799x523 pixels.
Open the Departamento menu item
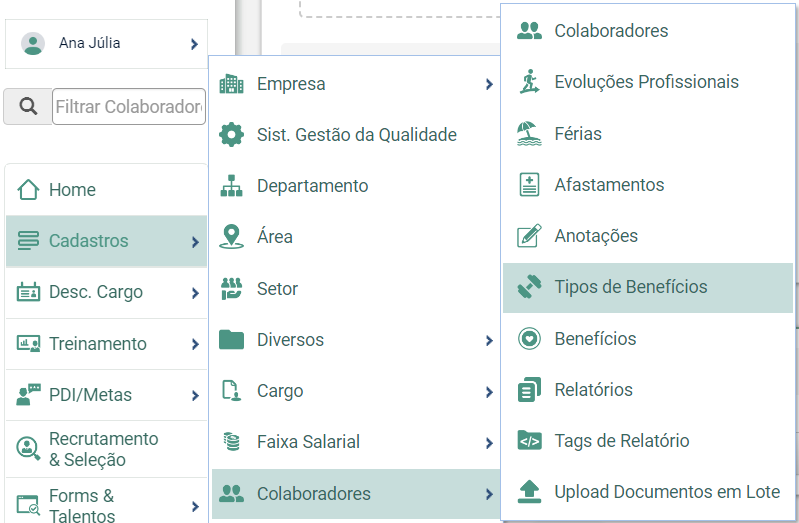click(x=356, y=186)
